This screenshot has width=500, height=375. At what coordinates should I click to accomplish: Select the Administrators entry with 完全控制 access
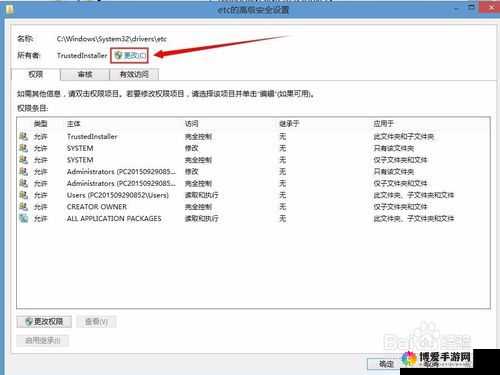tap(253, 183)
